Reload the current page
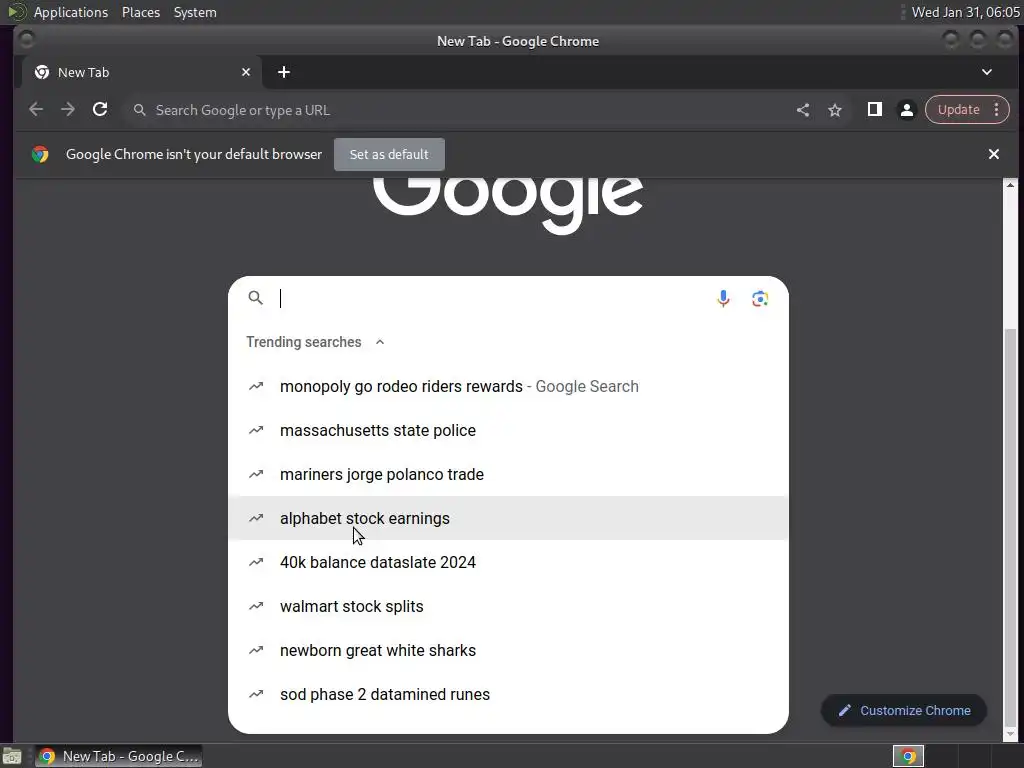 pos(100,110)
